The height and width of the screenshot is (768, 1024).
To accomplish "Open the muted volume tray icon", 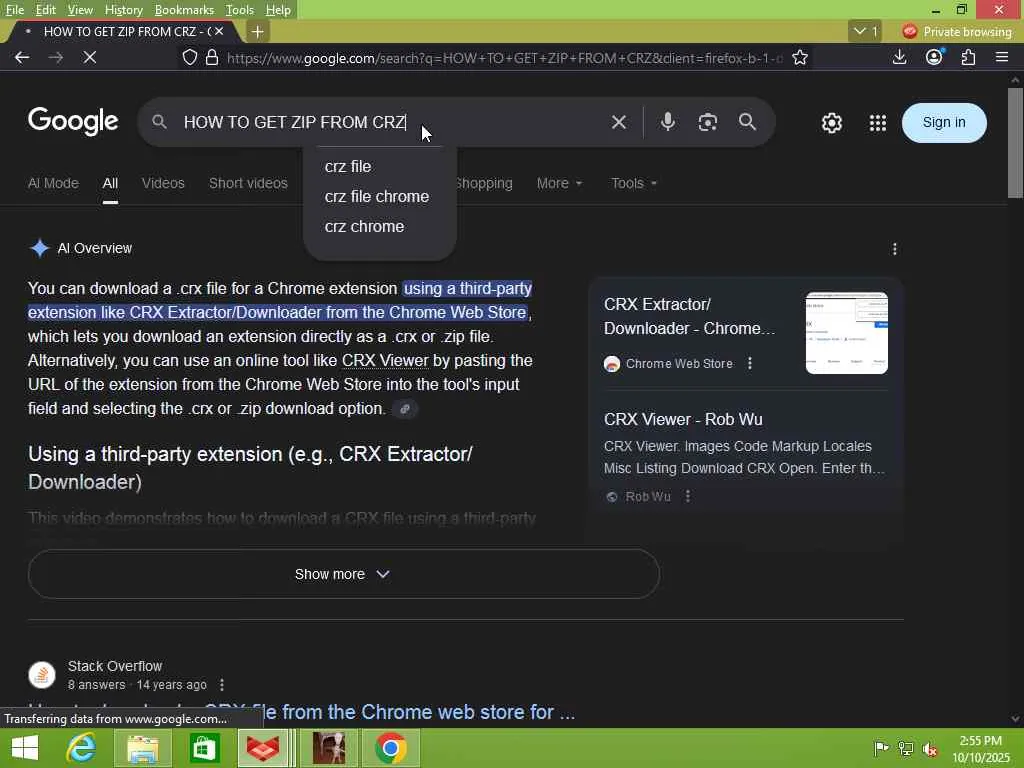I will point(930,748).
